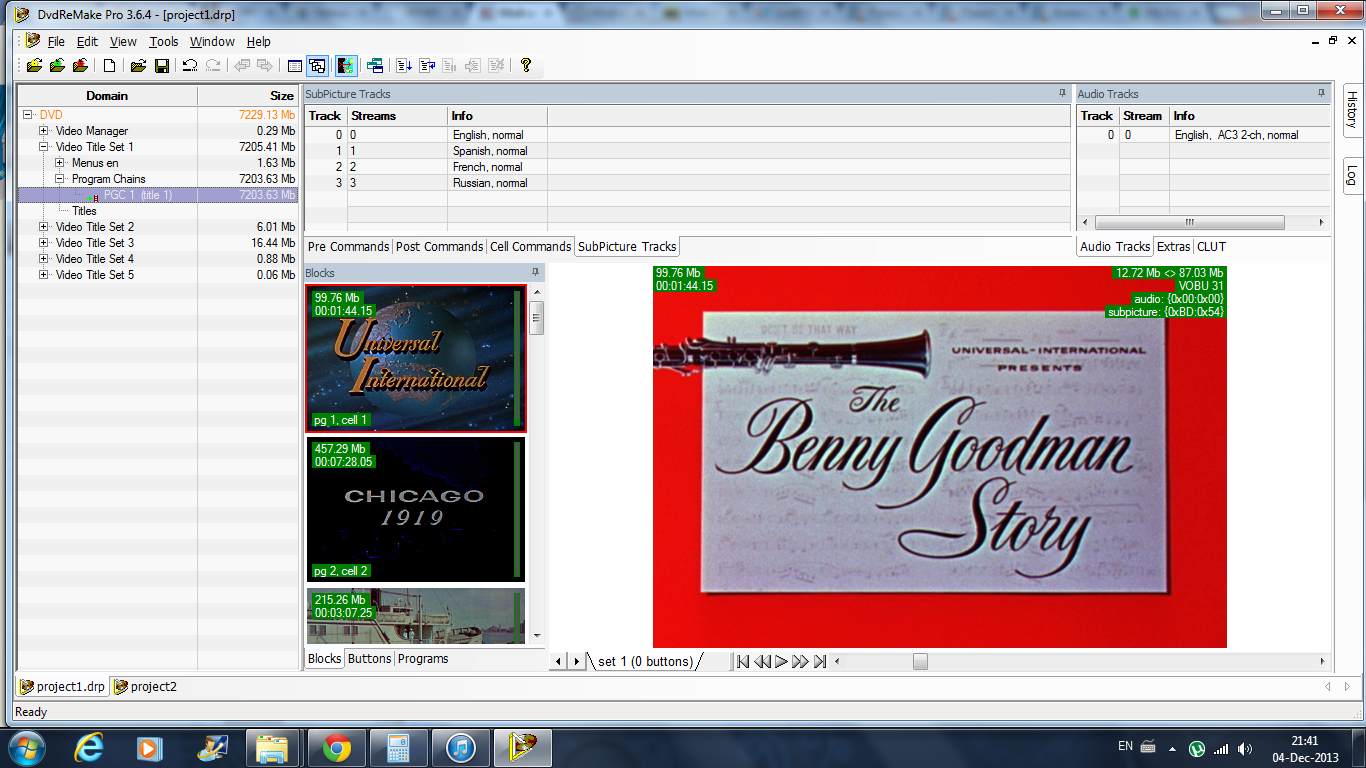
Task: Switch to the Programs tab
Action: 423,659
